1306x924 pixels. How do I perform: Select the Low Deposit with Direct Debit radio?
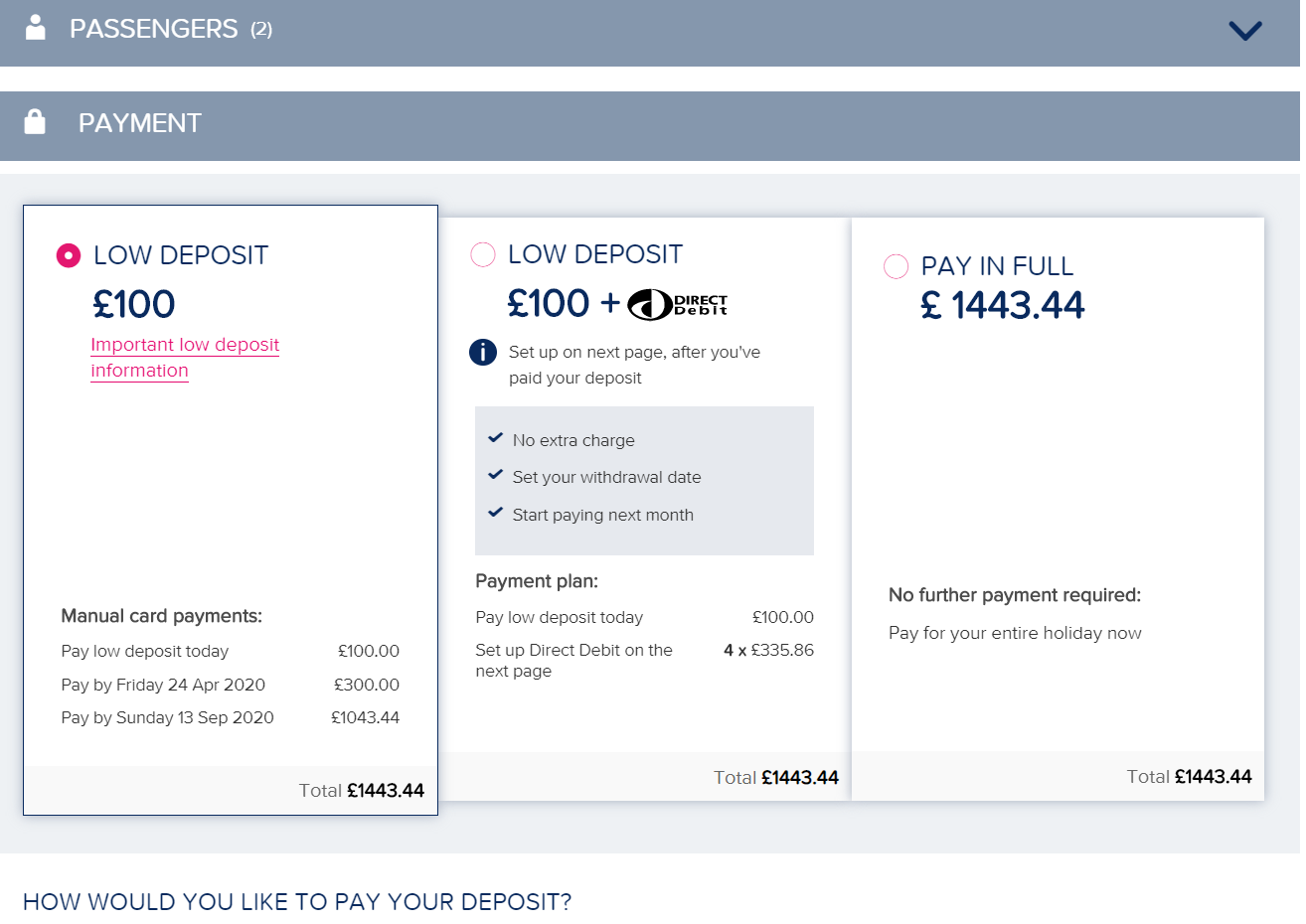pyautogui.click(x=483, y=254)
